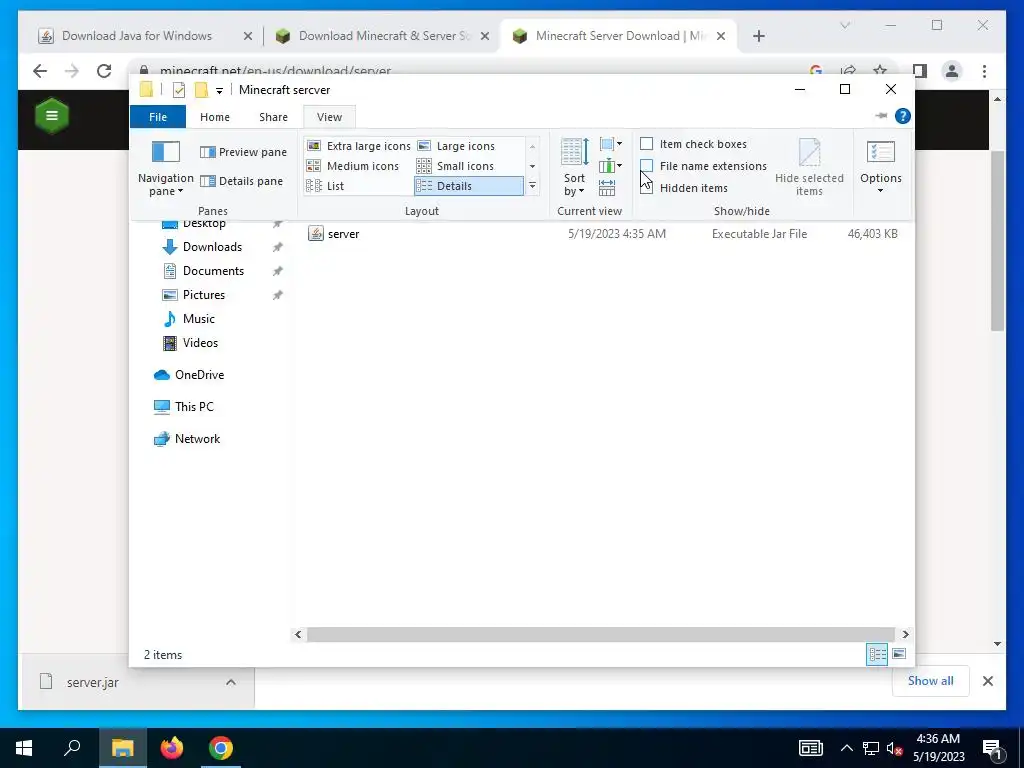1024x768 pixels.
Task: Select the server jar file
Action: [602, 234]
